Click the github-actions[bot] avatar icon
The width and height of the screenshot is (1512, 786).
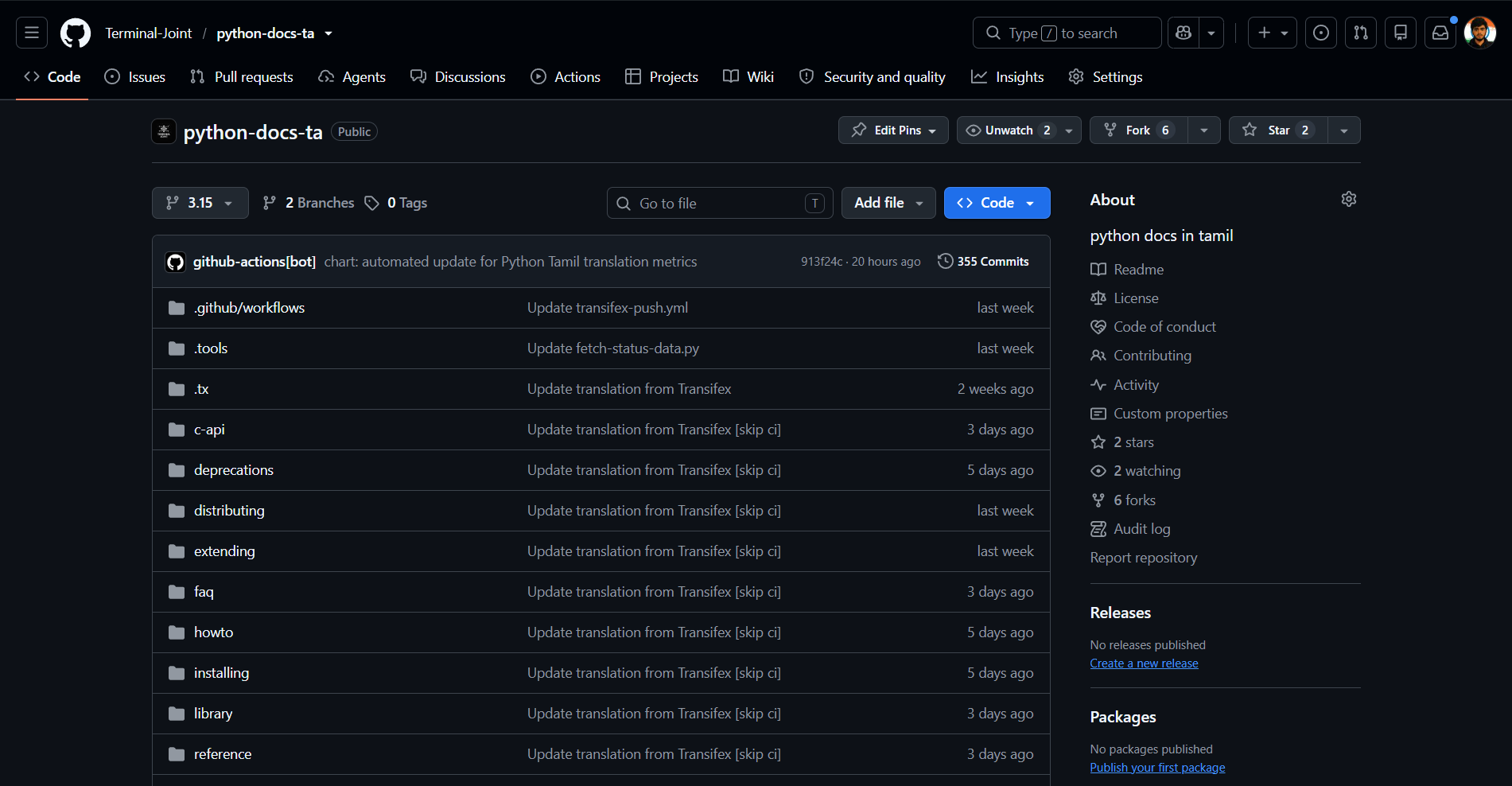click(x=175, y=262)
